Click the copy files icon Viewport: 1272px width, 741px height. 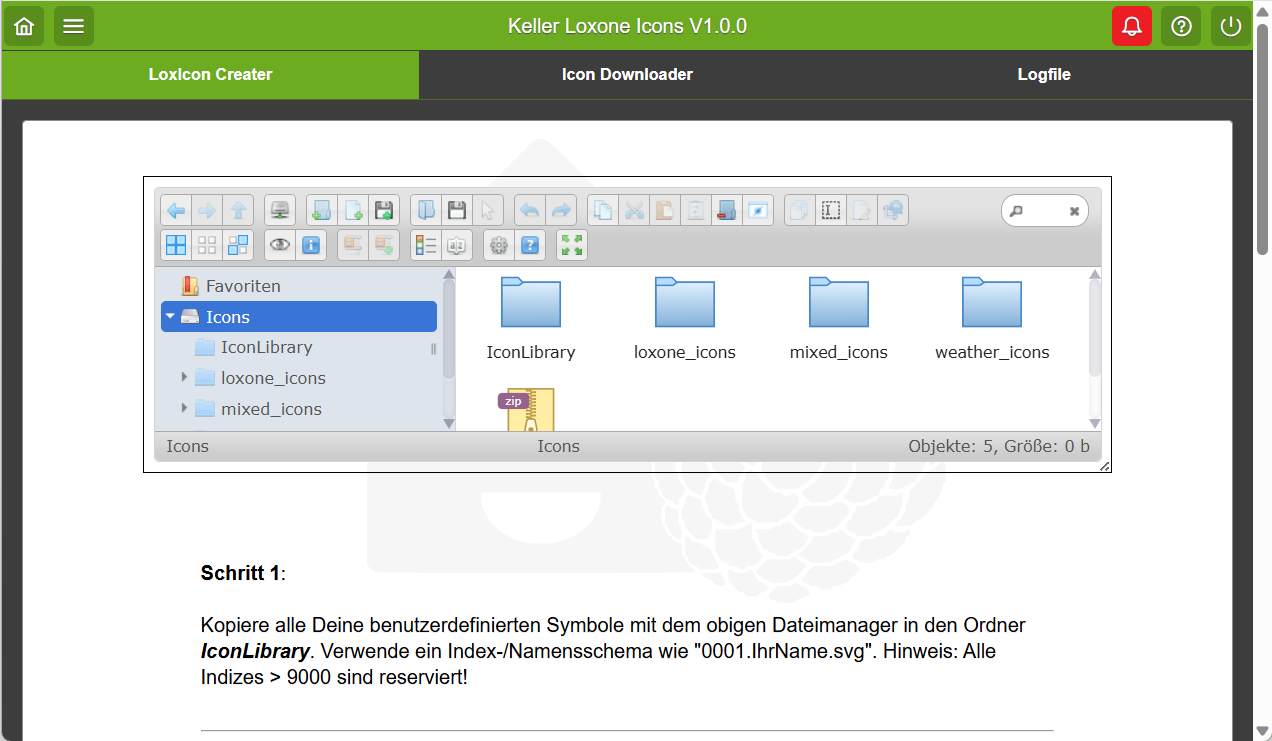click(602, 210)
